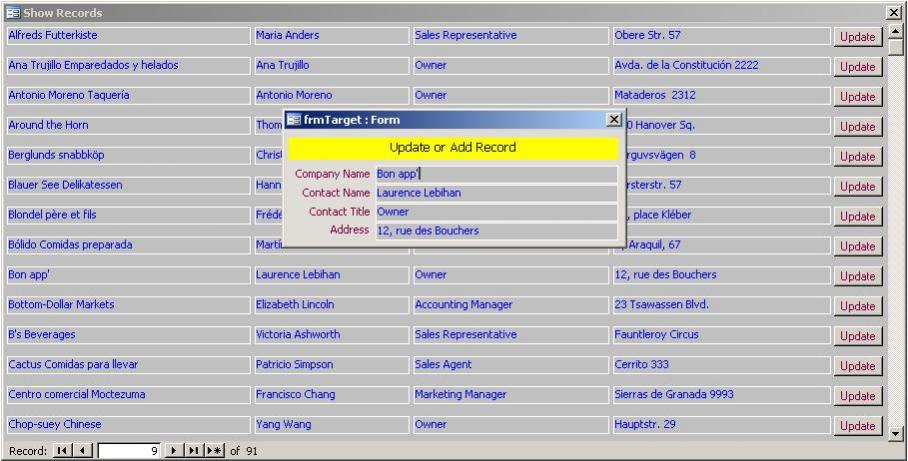Click the Obere Str. 57 address cell
Image resolution: width=908 pixels, height=461 pixels.
(x=722, y=35)
